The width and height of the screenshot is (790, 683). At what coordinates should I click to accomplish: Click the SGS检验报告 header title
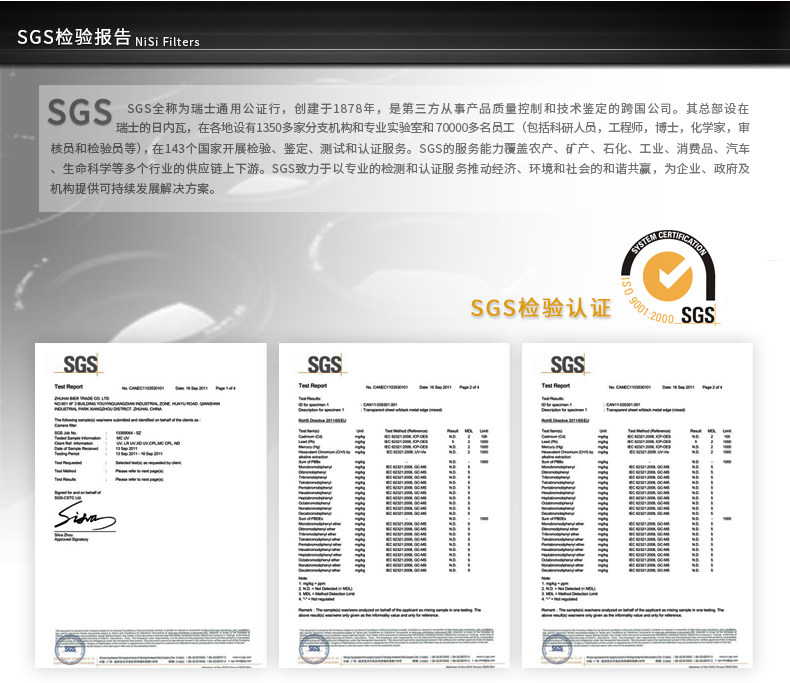click(74, 37)
